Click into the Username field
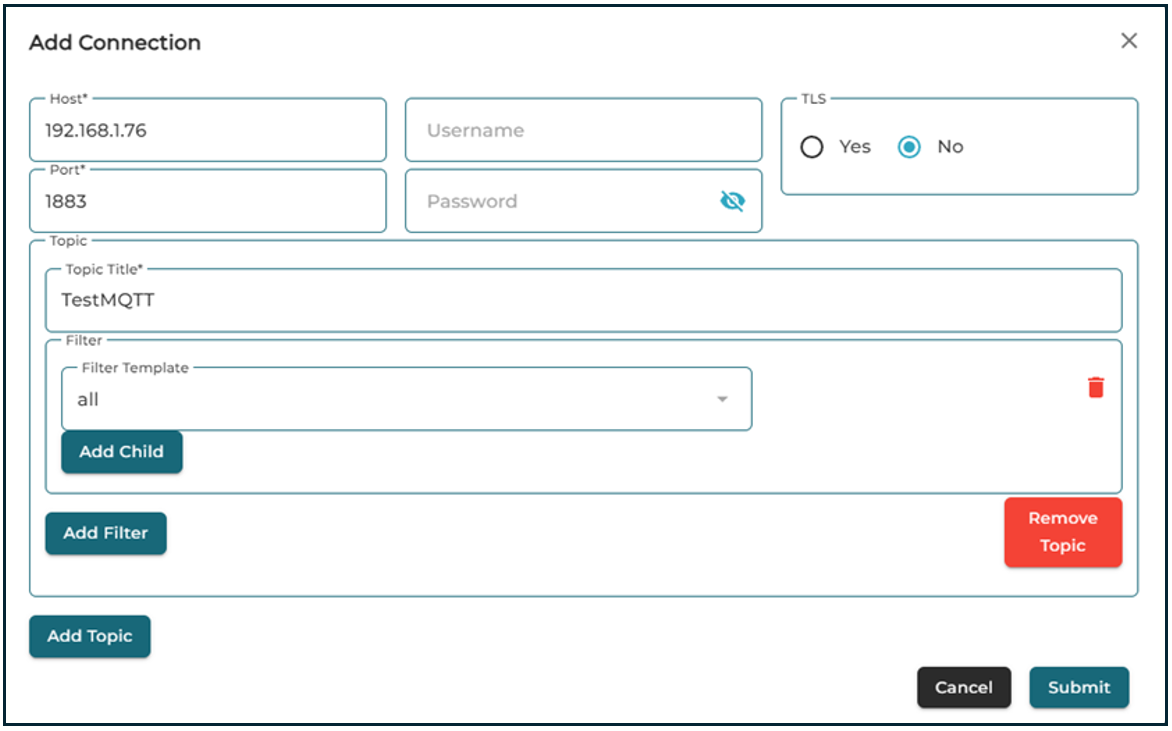The height and width of the screenshot is (731, 1172). (583, 131)
